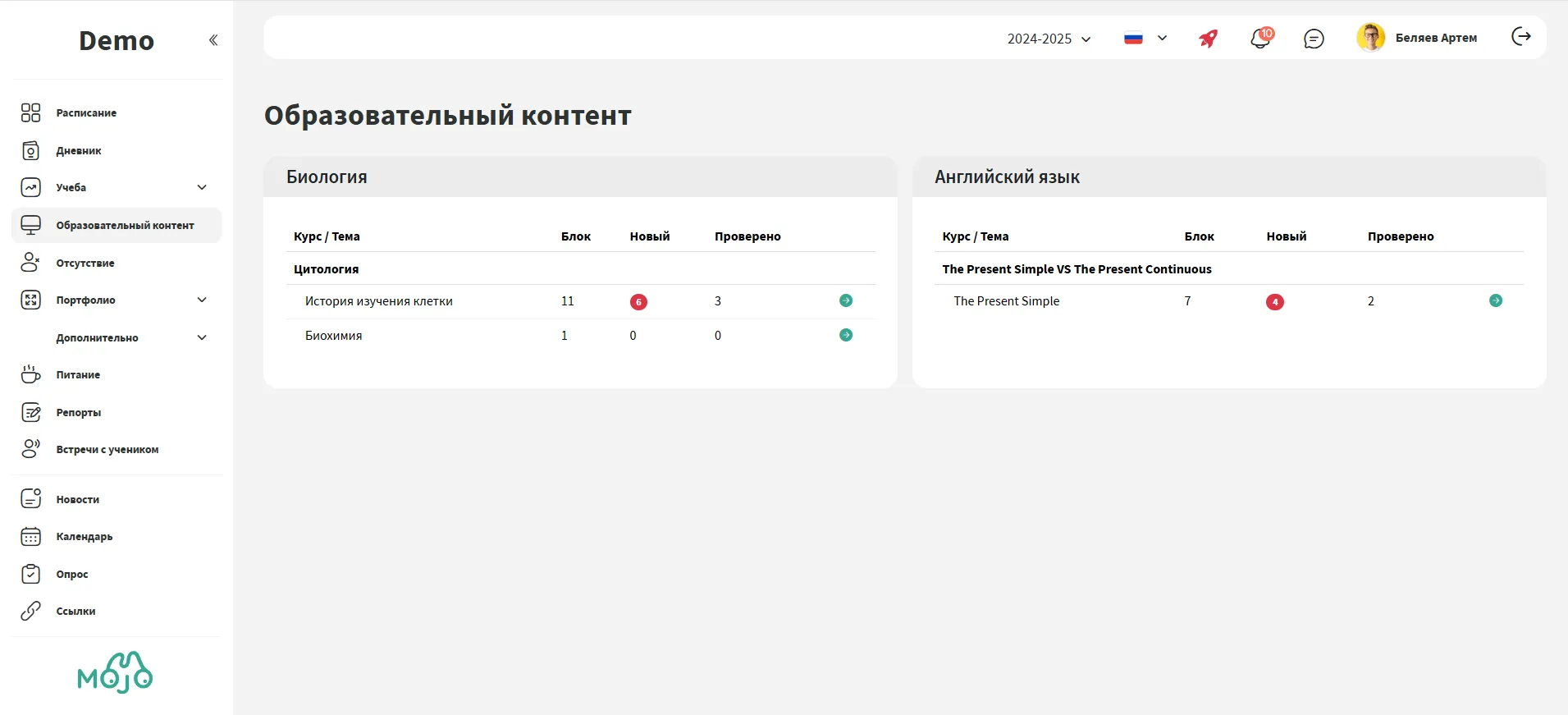The width and height of the screenshot is (1568, 715).
Task: Open the green arrow for The Present Simple
Action: [x=1495, y=301]
